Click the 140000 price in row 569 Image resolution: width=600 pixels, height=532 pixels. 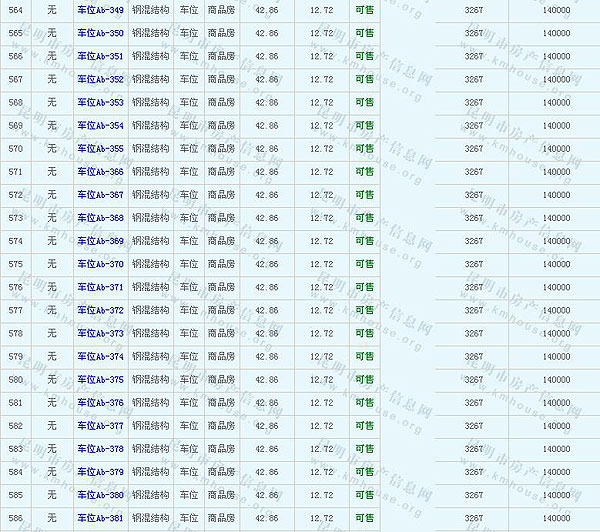556,126
